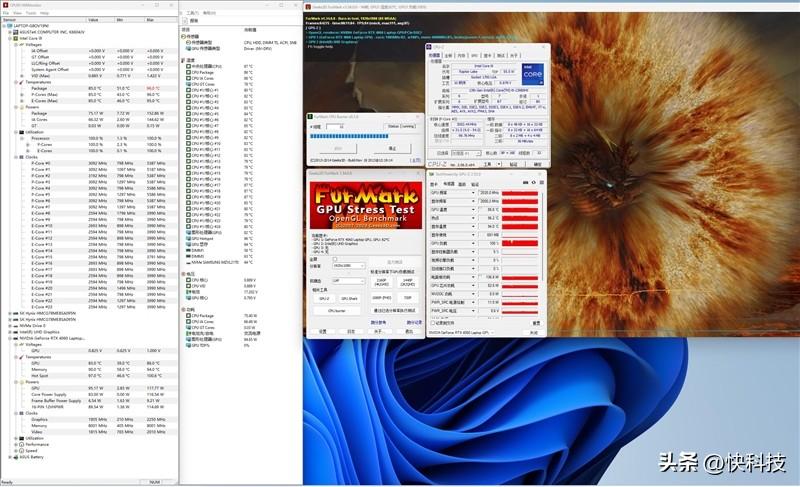This screenshot has height=487, width=800.
Task: Click the Temperatures thermometer icon under Intel Core i9
Action: pos(20,82)
